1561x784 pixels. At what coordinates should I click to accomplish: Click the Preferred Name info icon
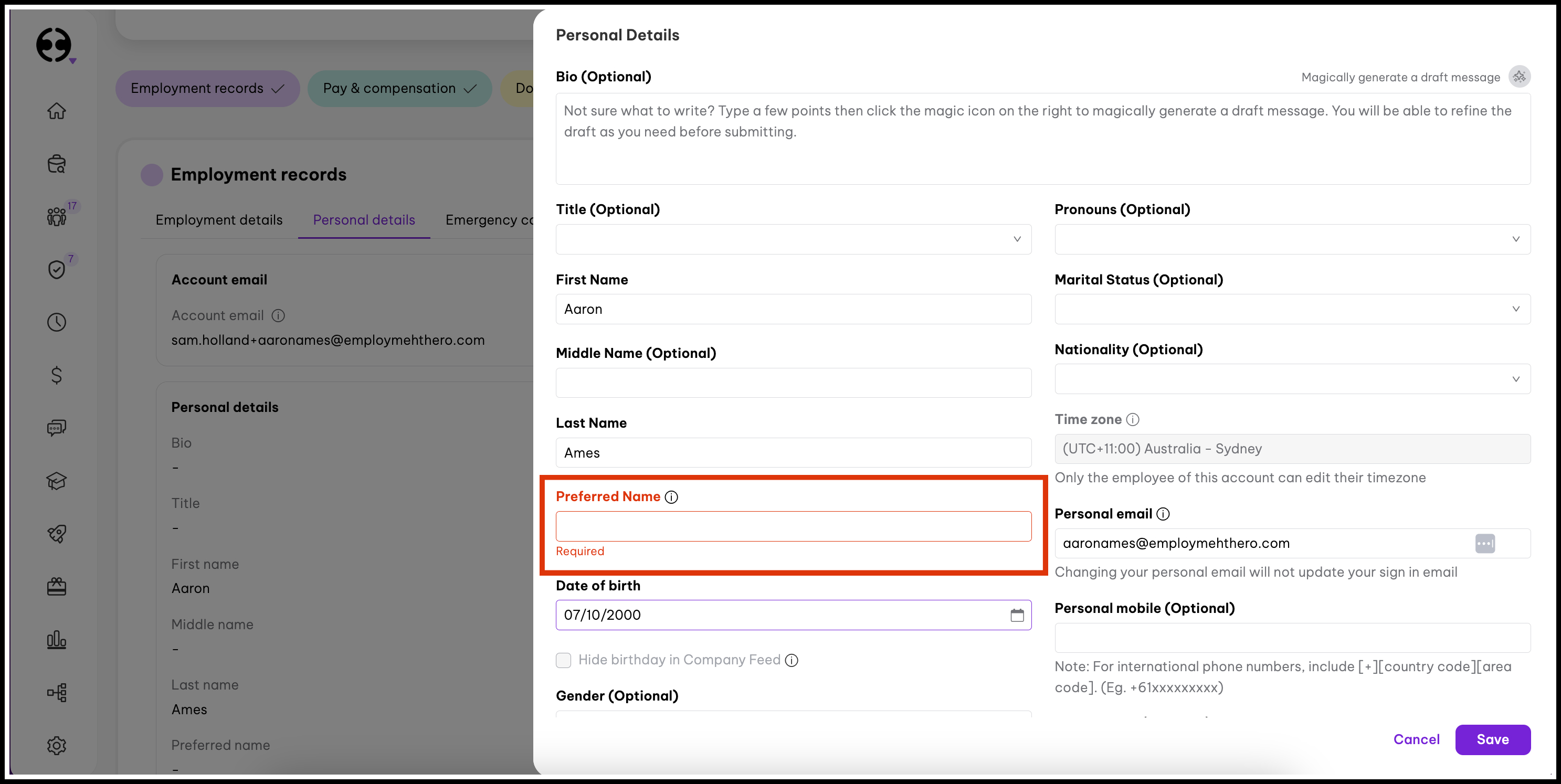671,497
